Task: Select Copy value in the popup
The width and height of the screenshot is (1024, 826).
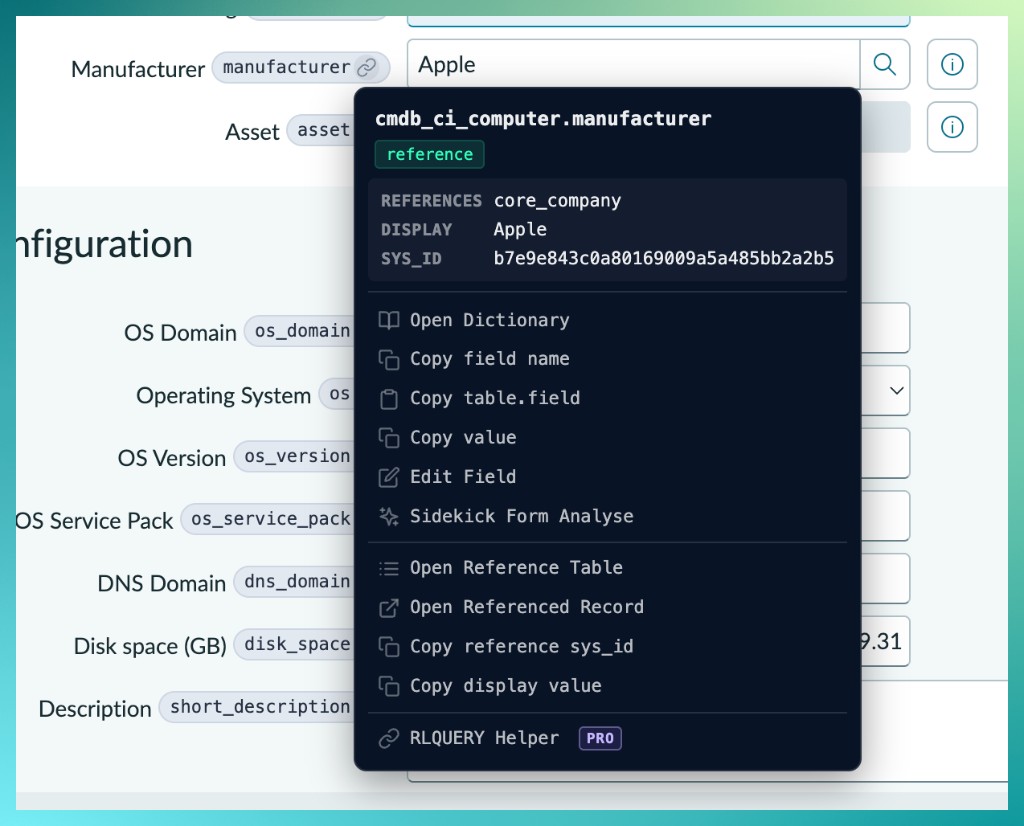Action: pyautogui.click(x=607, y=437)
